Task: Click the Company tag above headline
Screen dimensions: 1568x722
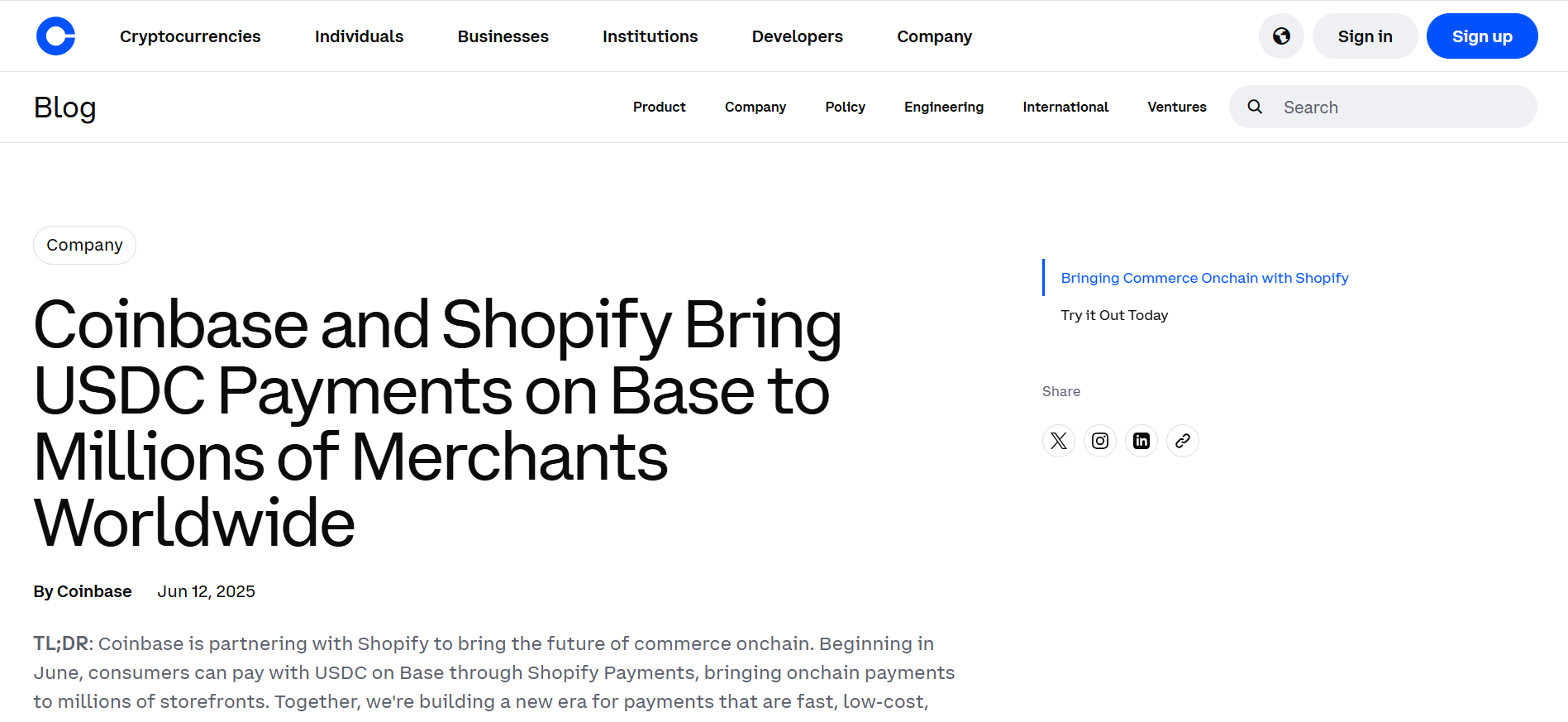Action: click(x=84, y=245)
